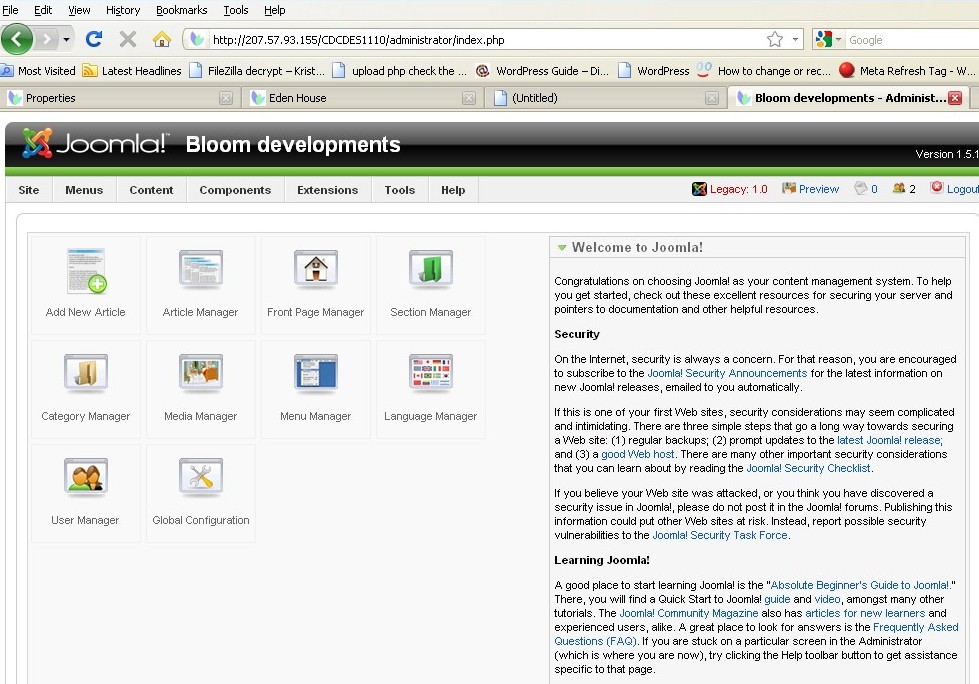
Task: Click the Preview site icon
Action: click(x=789, y=188)
